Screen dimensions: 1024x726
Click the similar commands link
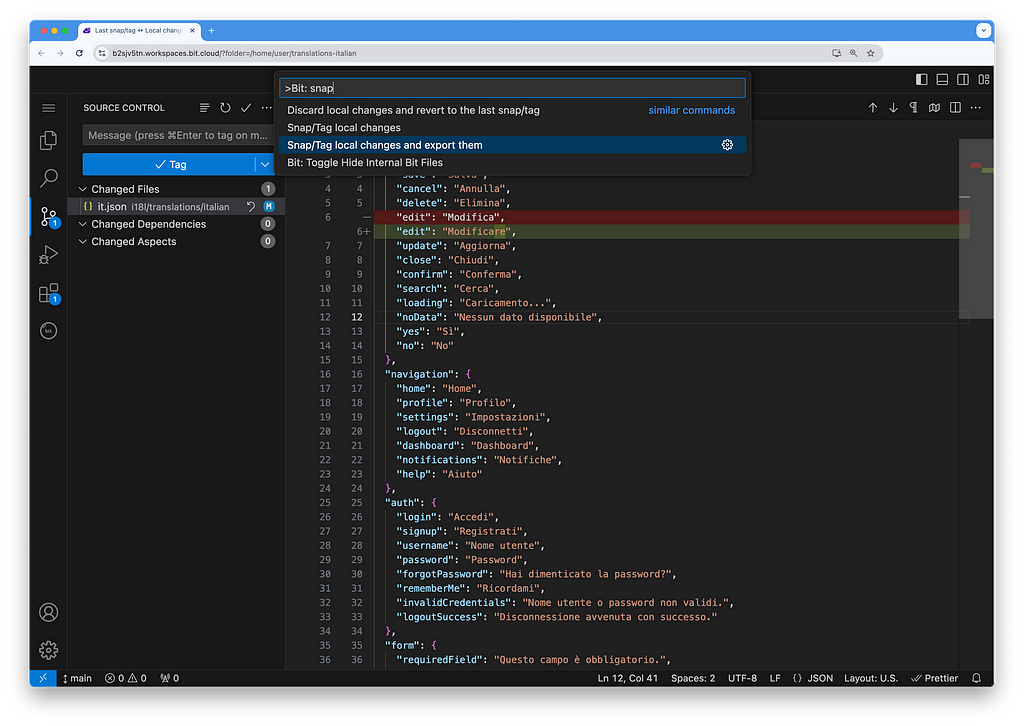click(692, 110)
